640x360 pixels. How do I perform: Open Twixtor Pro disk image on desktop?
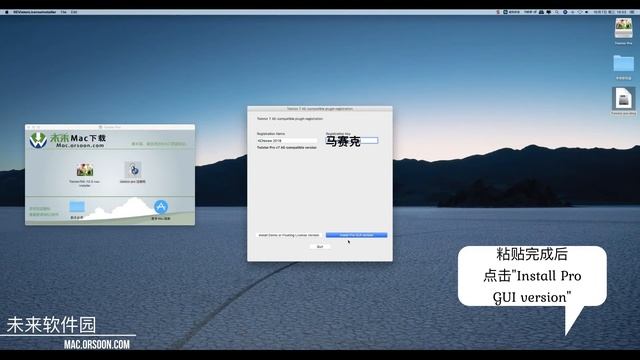coord(623,28)
